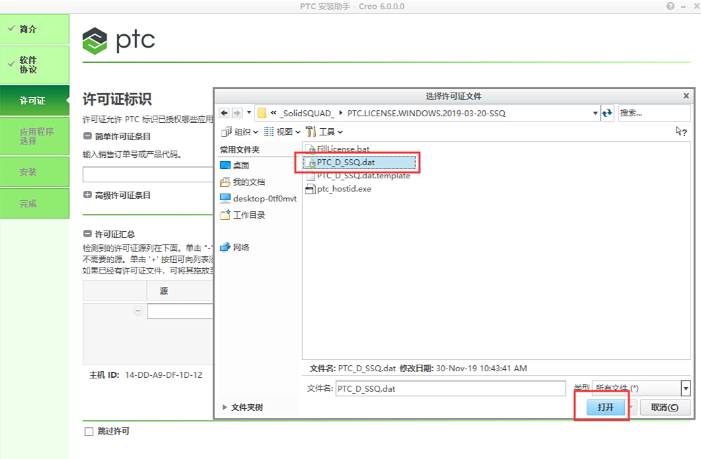The image size is (701, 459).
Task: Open the 组织 (Organize) menu
Action: coord(238,131)
